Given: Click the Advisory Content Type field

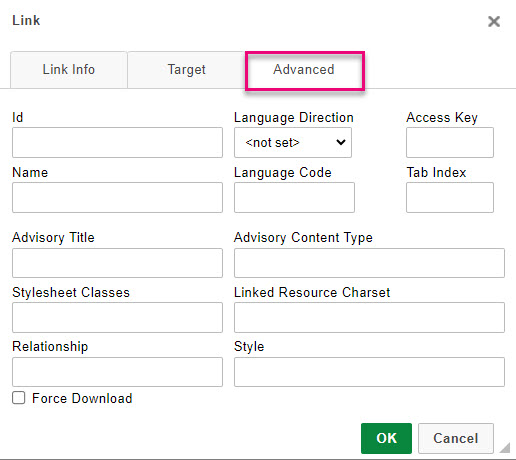Looking at the screenshot, I should [x=369, y=263].
